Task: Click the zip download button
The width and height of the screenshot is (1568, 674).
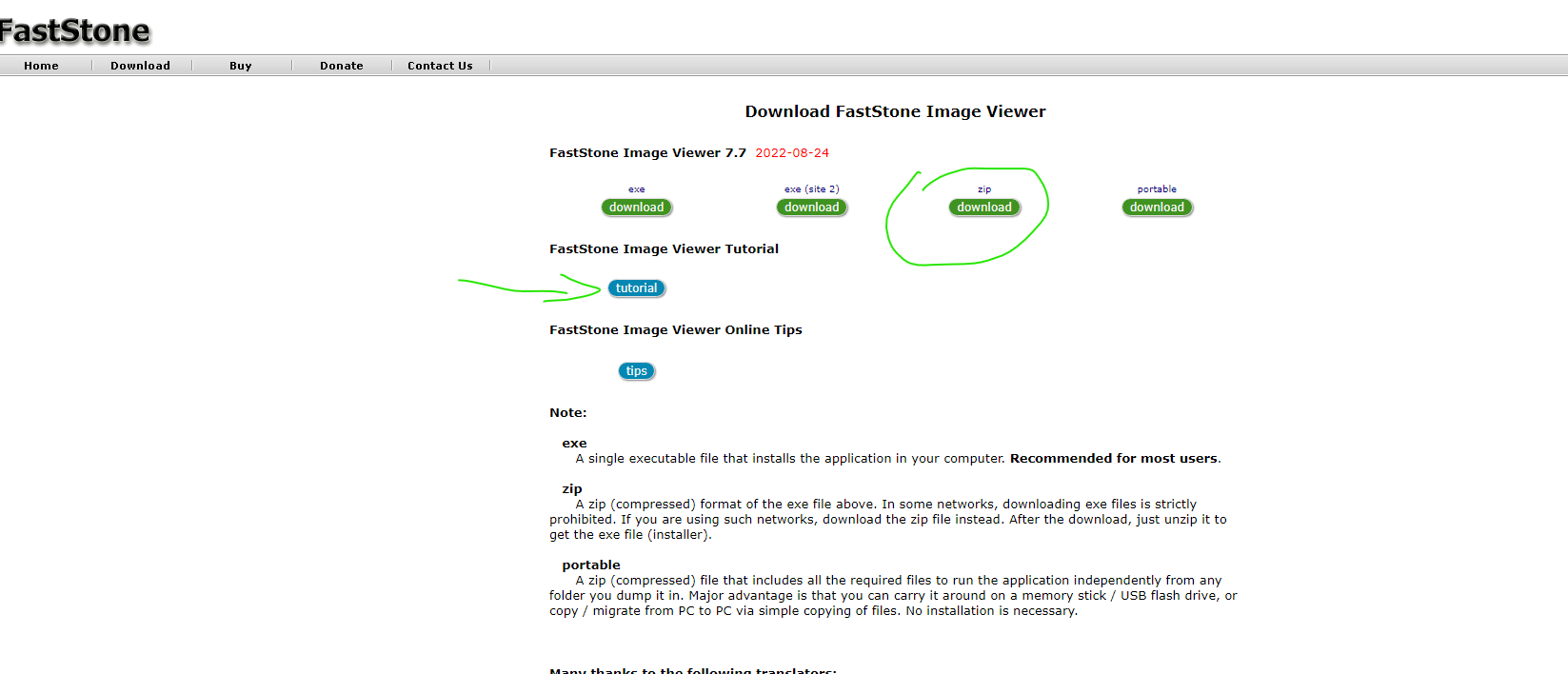Action: coord(984,208)
